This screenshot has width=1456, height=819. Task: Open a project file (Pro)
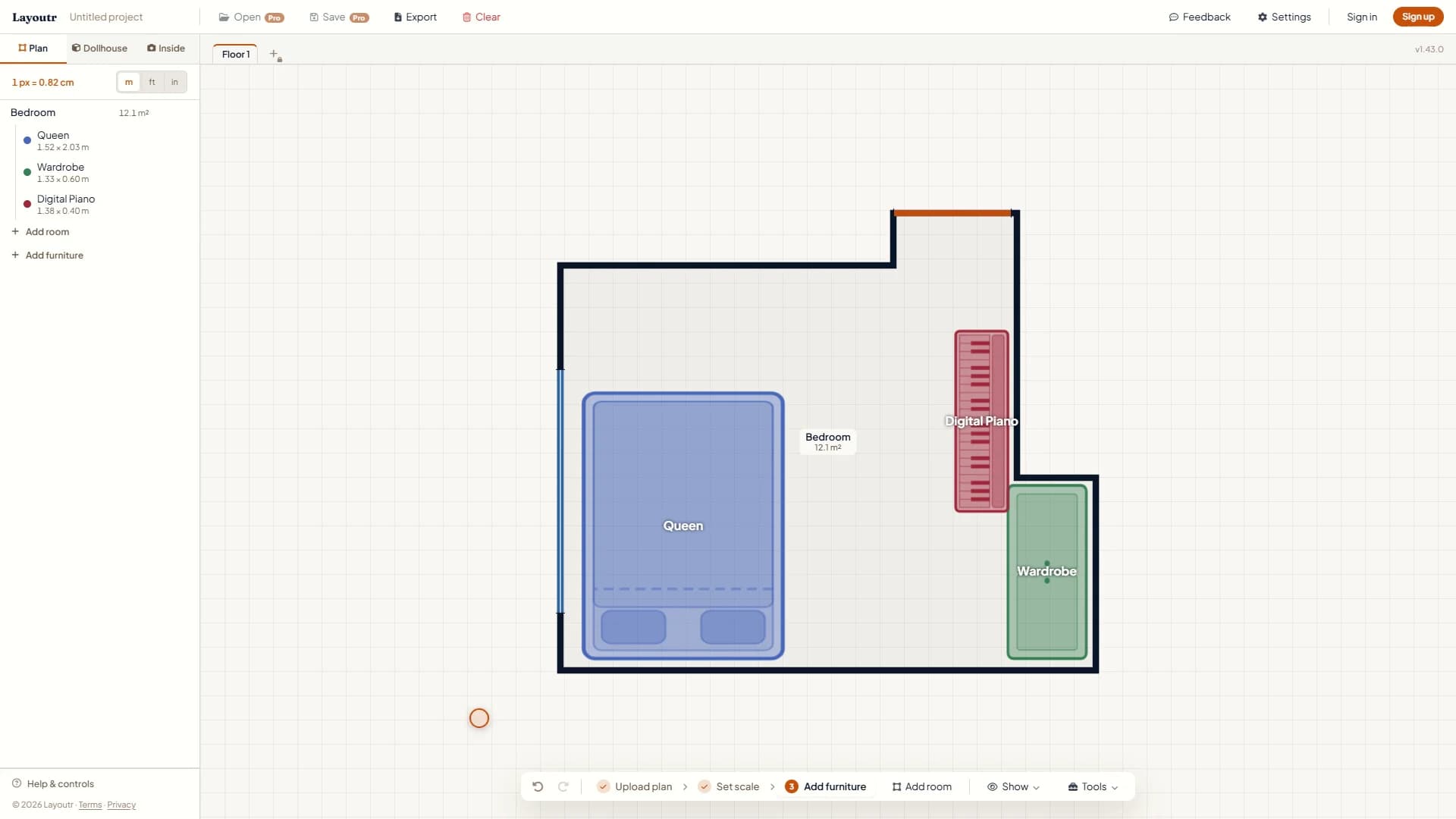(x=251, y=17)
